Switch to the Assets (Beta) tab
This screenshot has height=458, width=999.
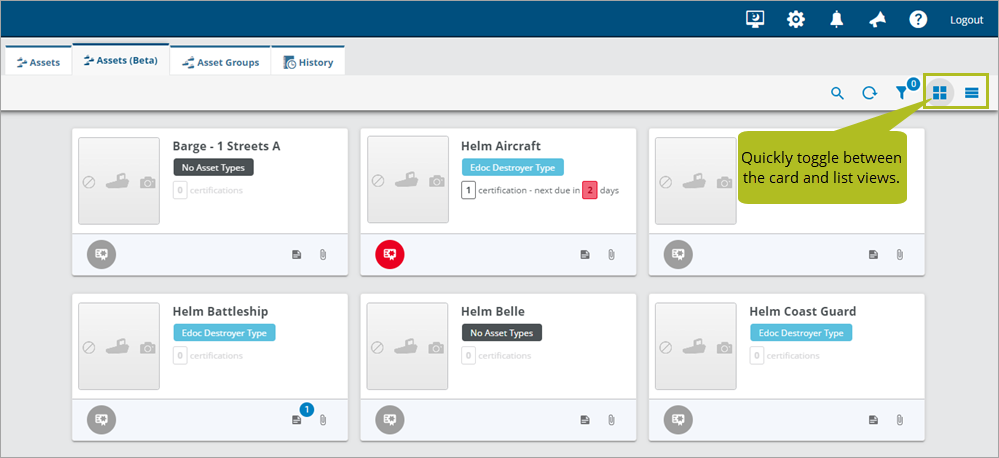[x=120, y=61]
